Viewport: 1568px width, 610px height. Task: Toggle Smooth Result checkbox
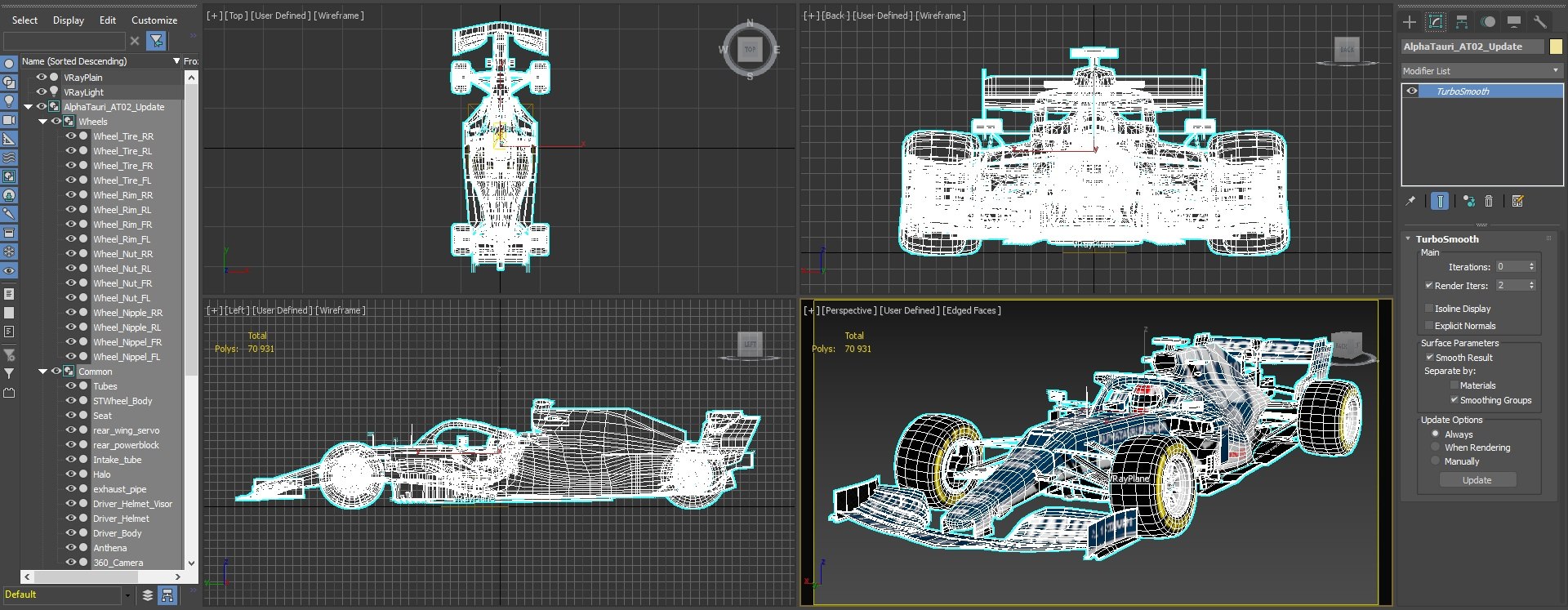click(1430, 358)
